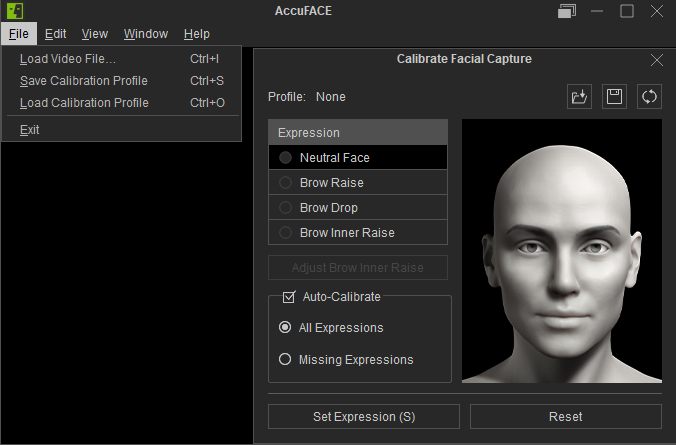Choose Load Video File from the menu
The height and width of the screenshot is (445, 676).
point(122,59)
